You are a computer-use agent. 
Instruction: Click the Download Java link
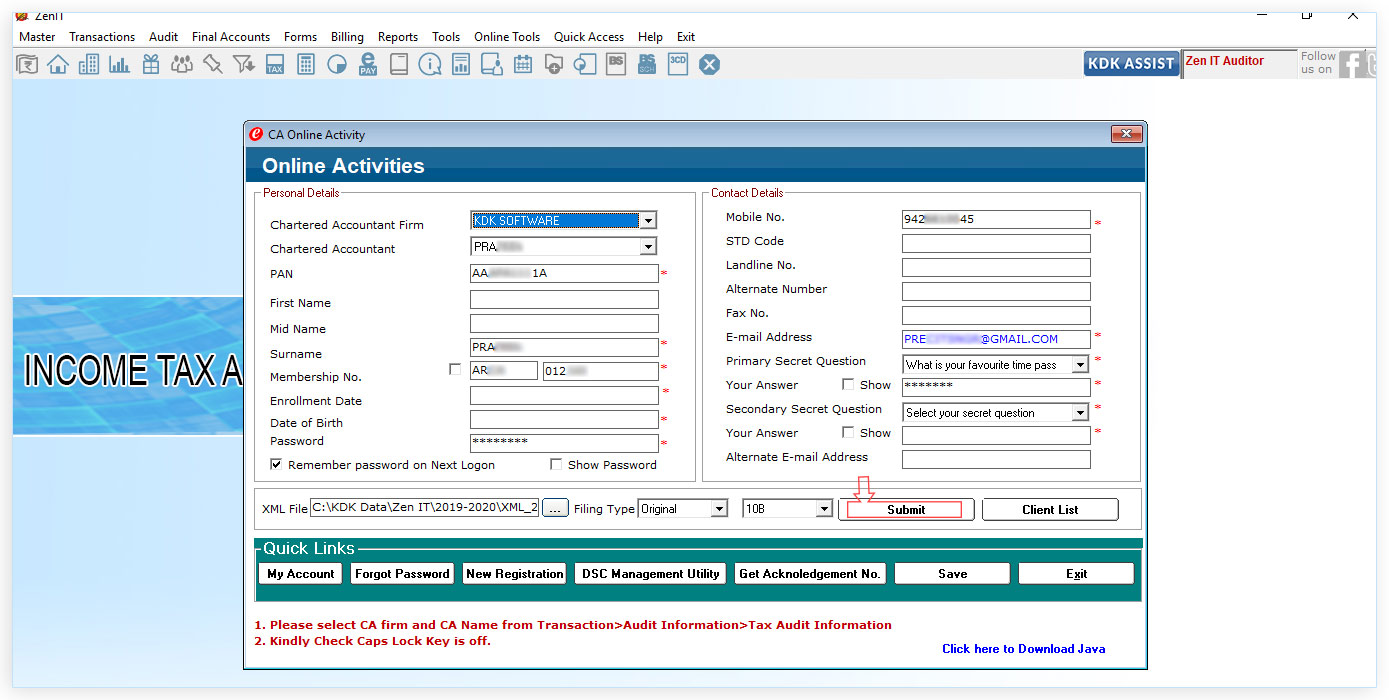pyautogui.click(x=1024, y=649)
